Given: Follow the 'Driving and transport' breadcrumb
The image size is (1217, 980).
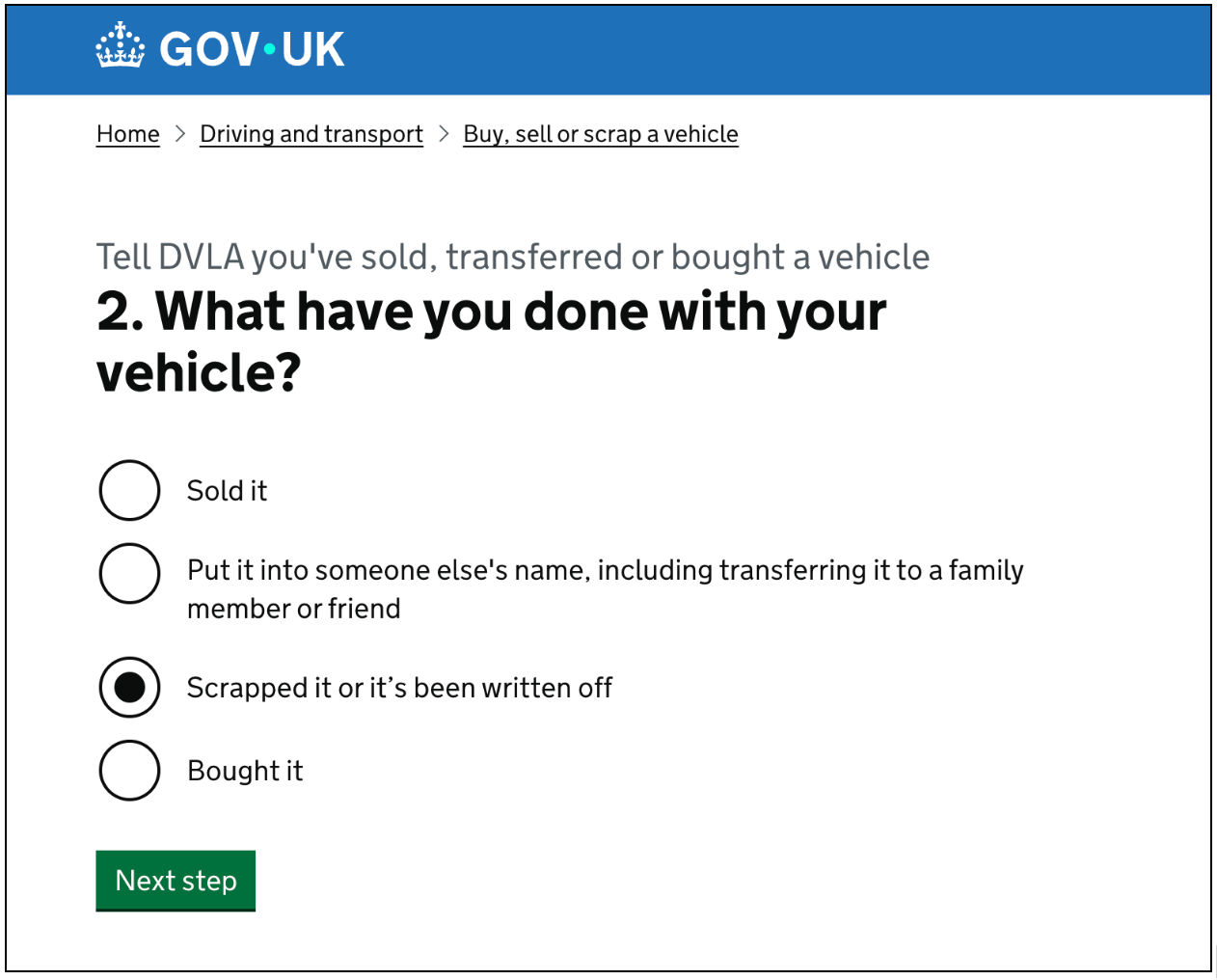Looking at the screenshot, I should coord(311,134).
